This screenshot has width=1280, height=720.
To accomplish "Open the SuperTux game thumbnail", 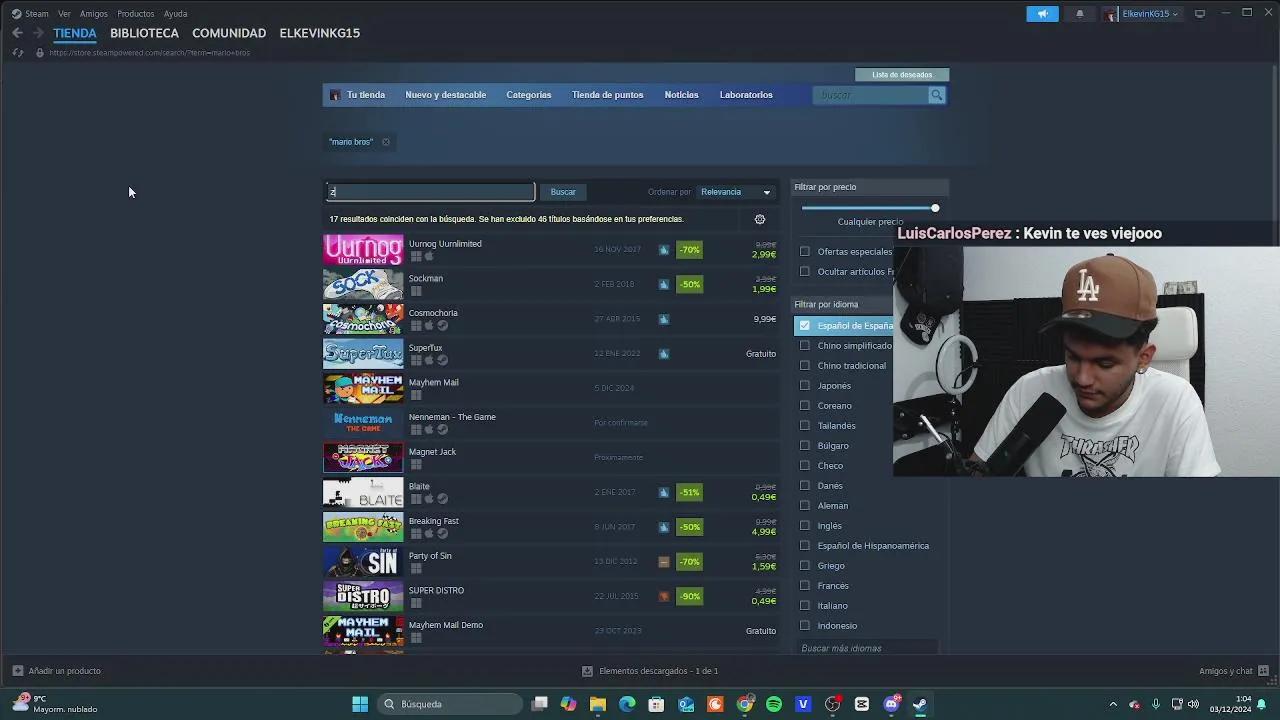I will click(362, 353).
